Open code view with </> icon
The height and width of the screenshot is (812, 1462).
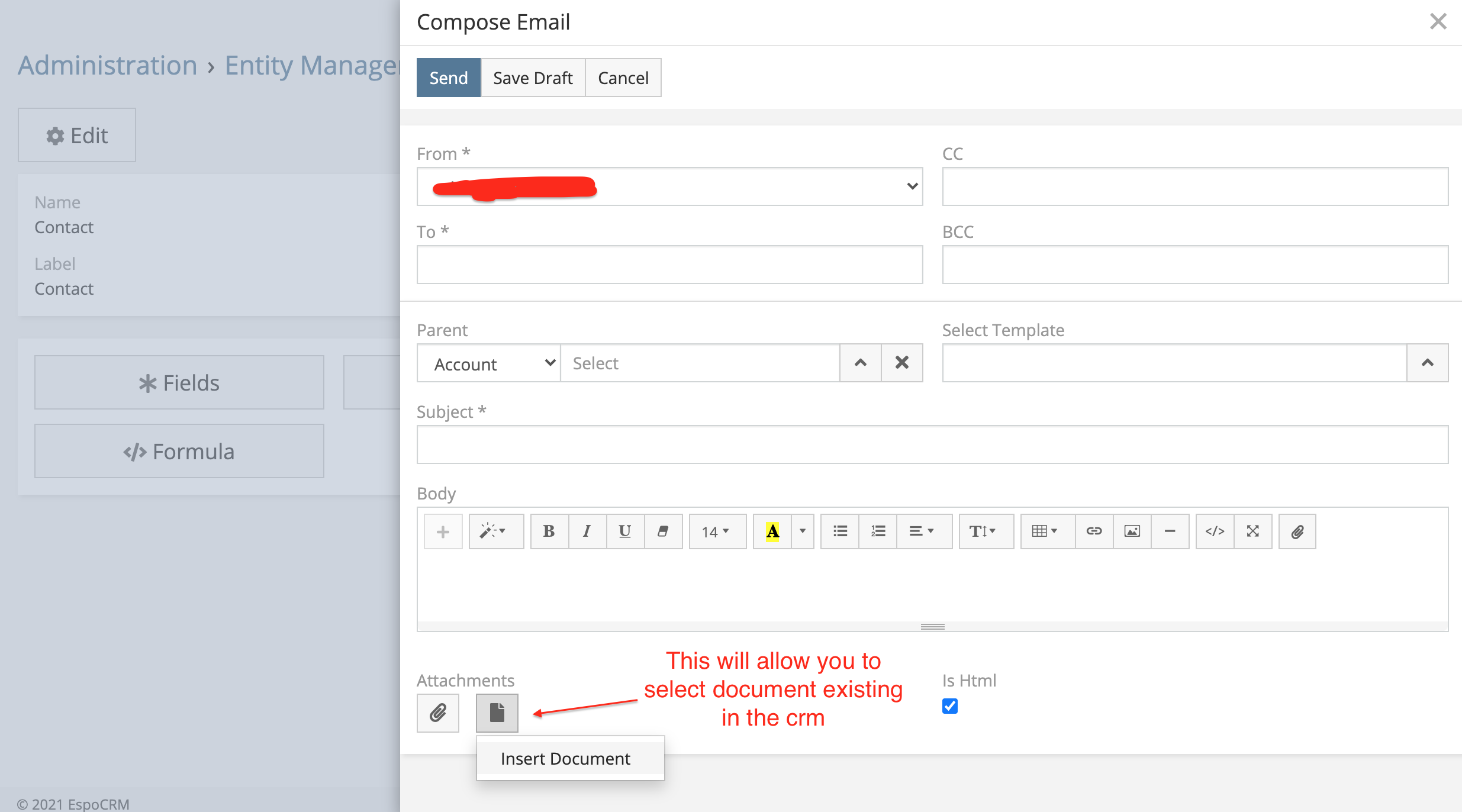click(1215, 531)
